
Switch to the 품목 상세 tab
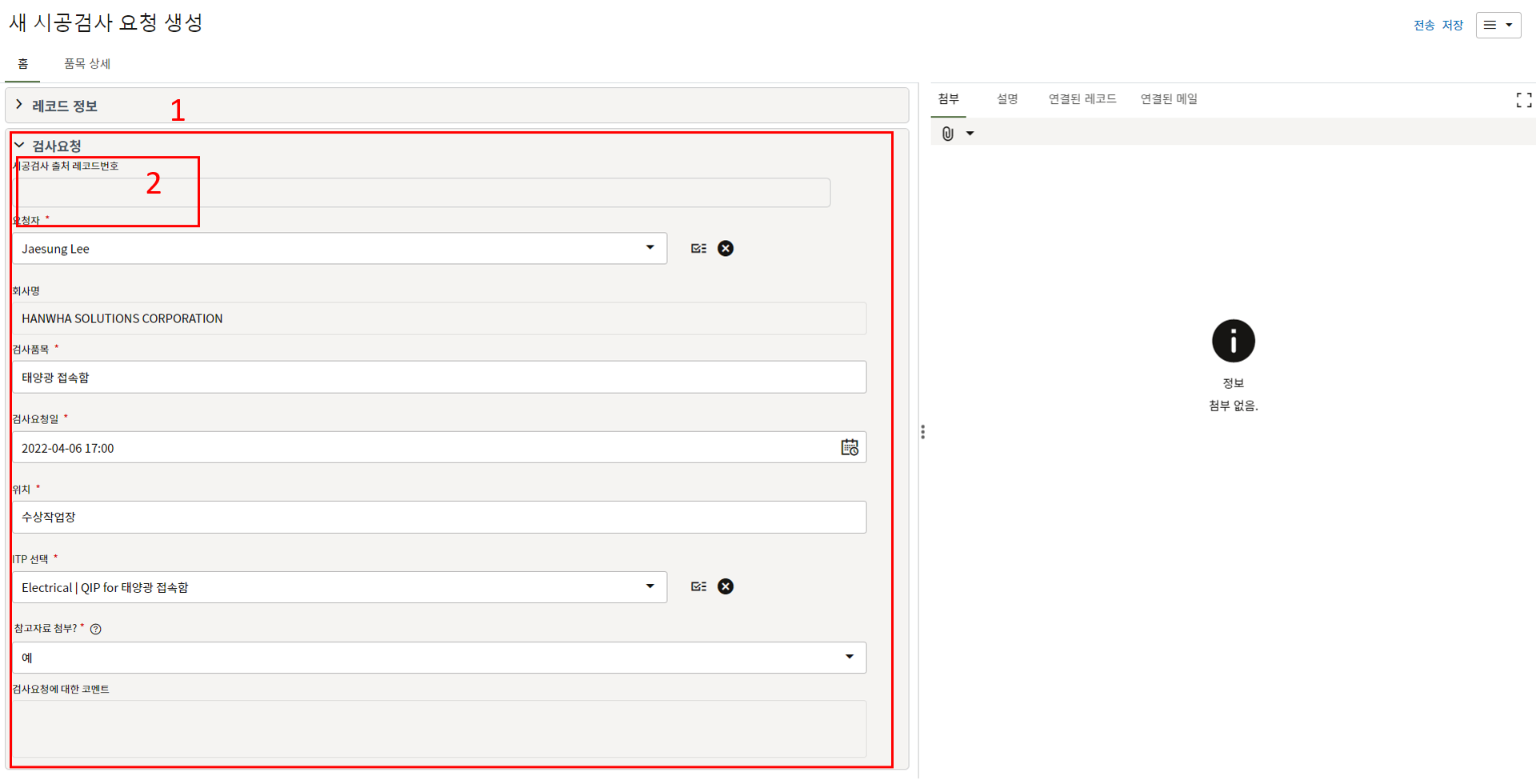pos(87,64)
